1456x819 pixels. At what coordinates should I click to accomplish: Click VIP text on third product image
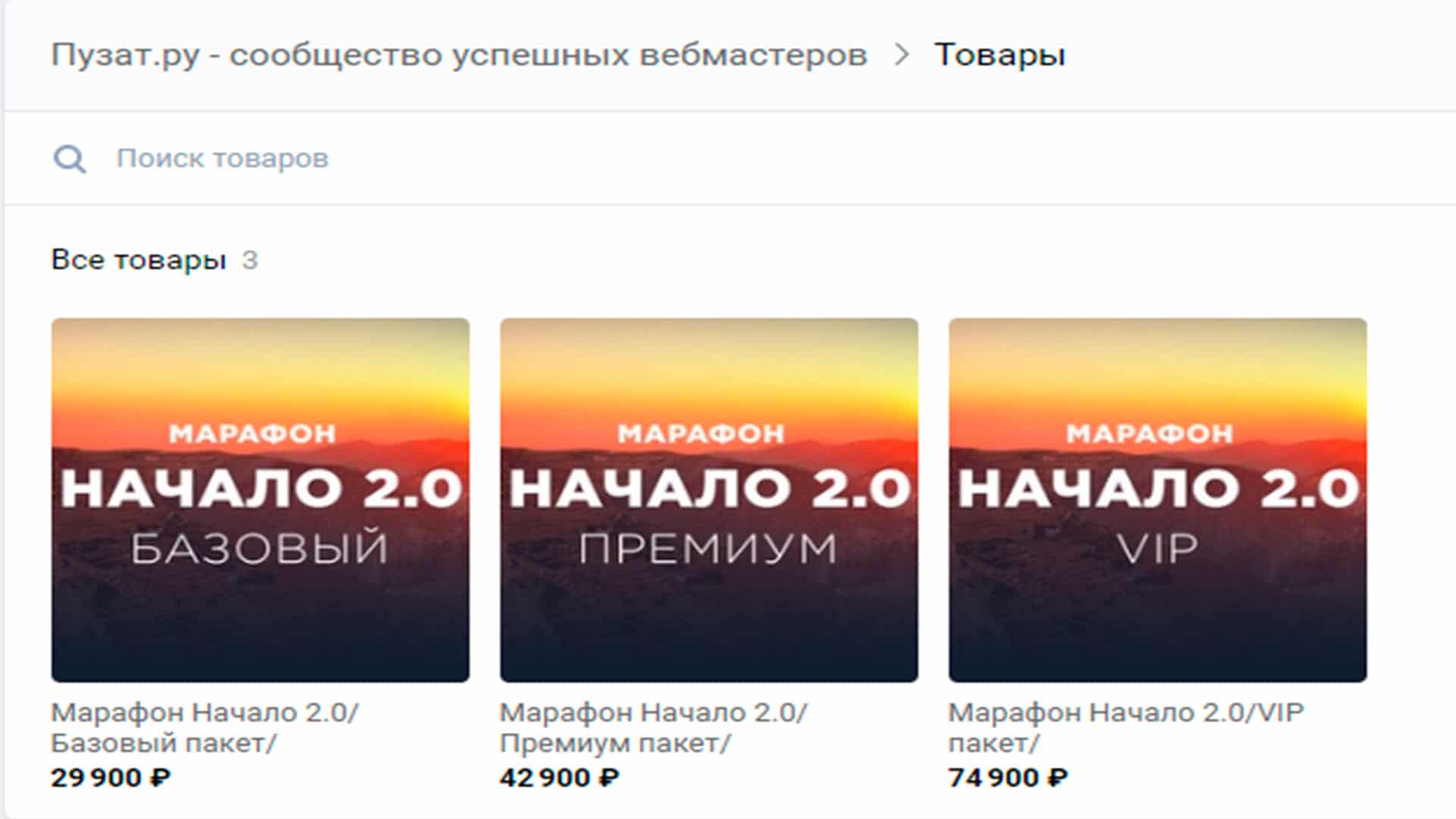point(1157,548)
